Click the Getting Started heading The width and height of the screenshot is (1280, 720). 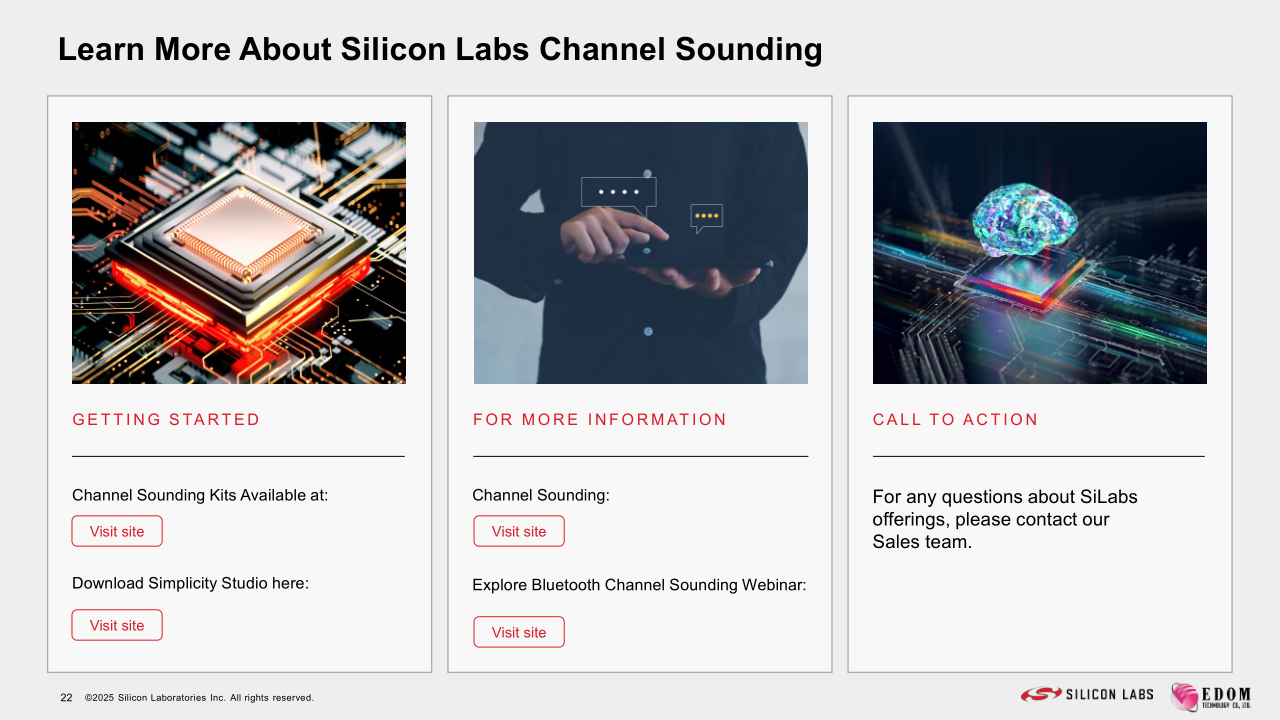click(166, 420)
